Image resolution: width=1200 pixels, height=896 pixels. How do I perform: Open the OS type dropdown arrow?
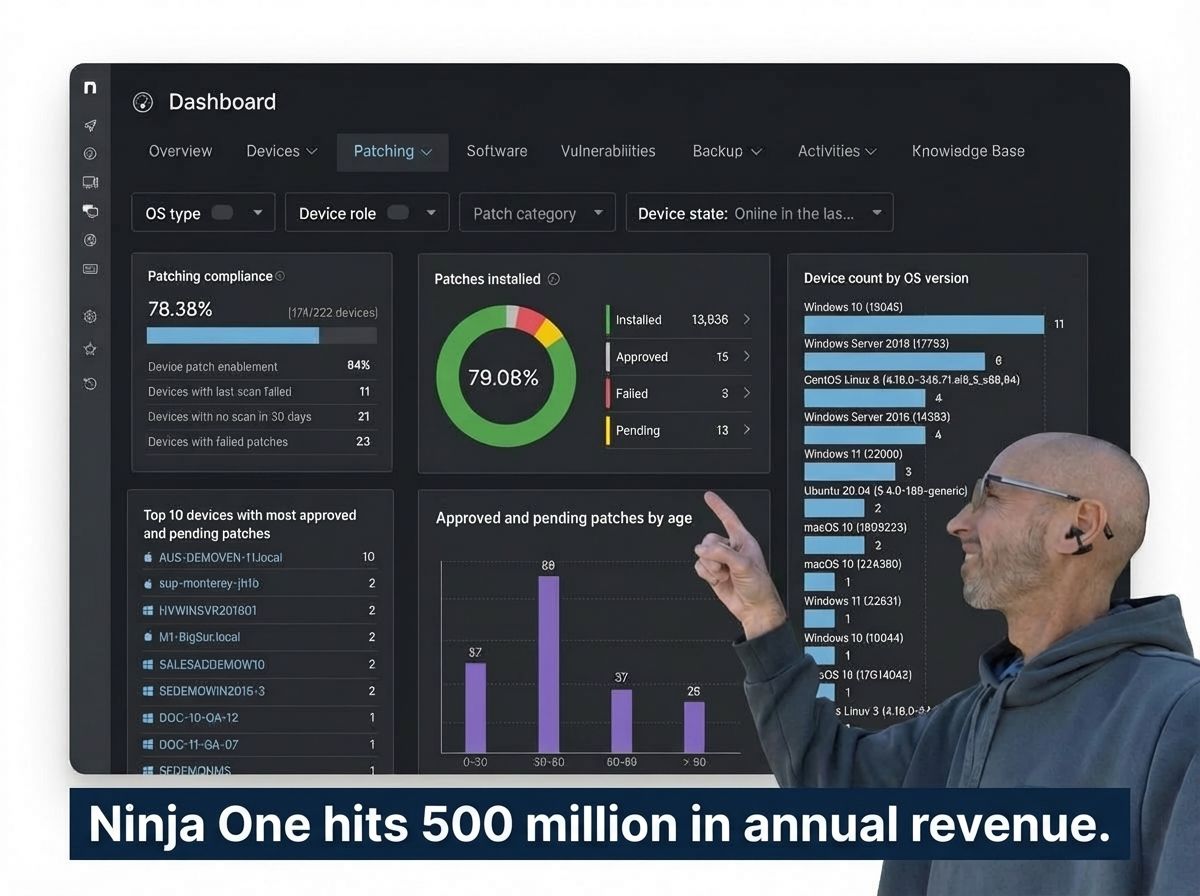tap(258, 213)
